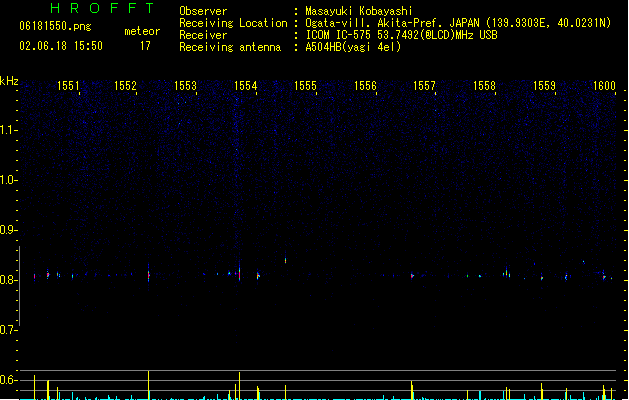Screen dimensions: 629x400
Task: Click the Observer label
Action: [203, 11]
